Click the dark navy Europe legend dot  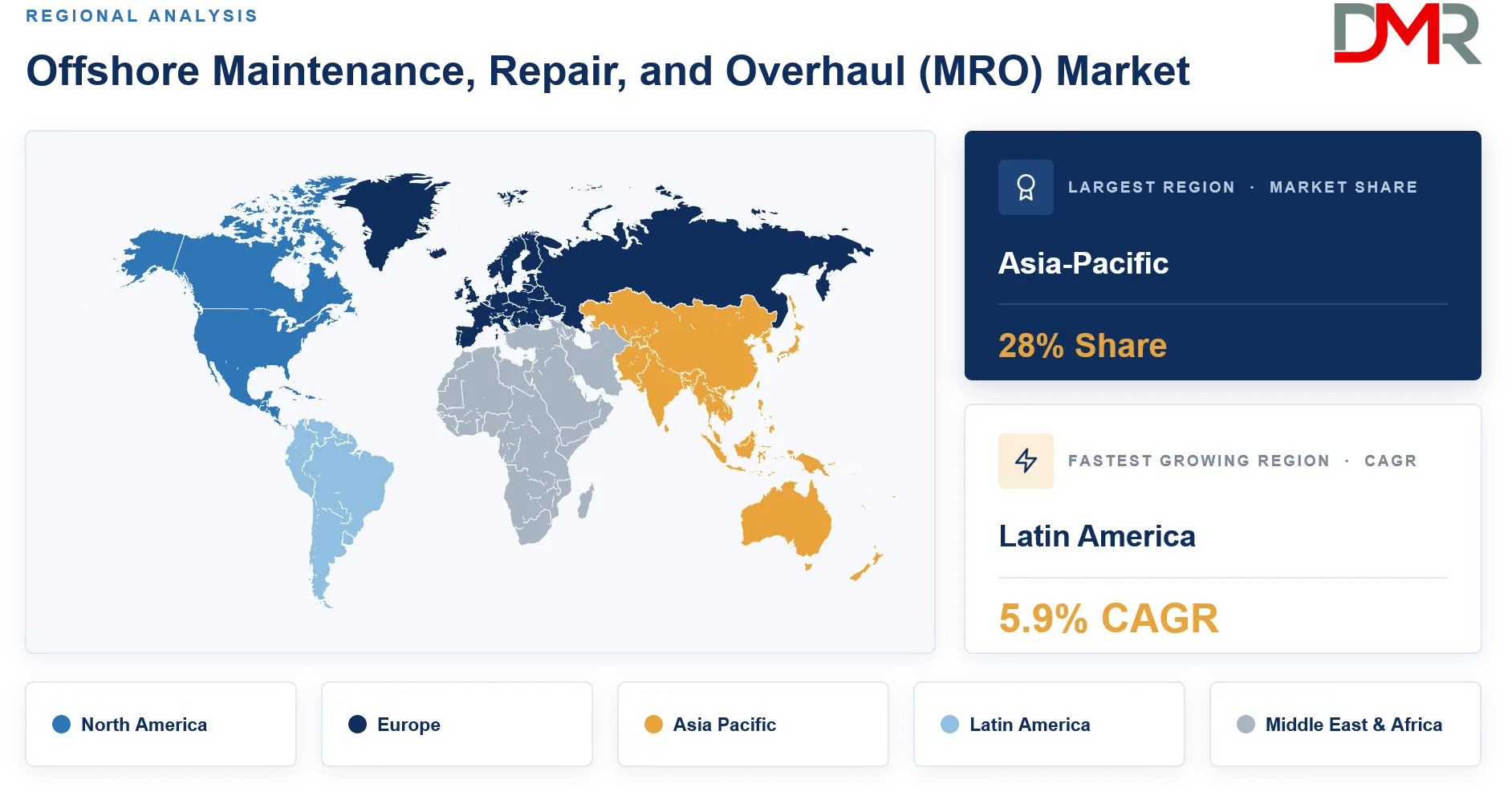tap(357, 725)
